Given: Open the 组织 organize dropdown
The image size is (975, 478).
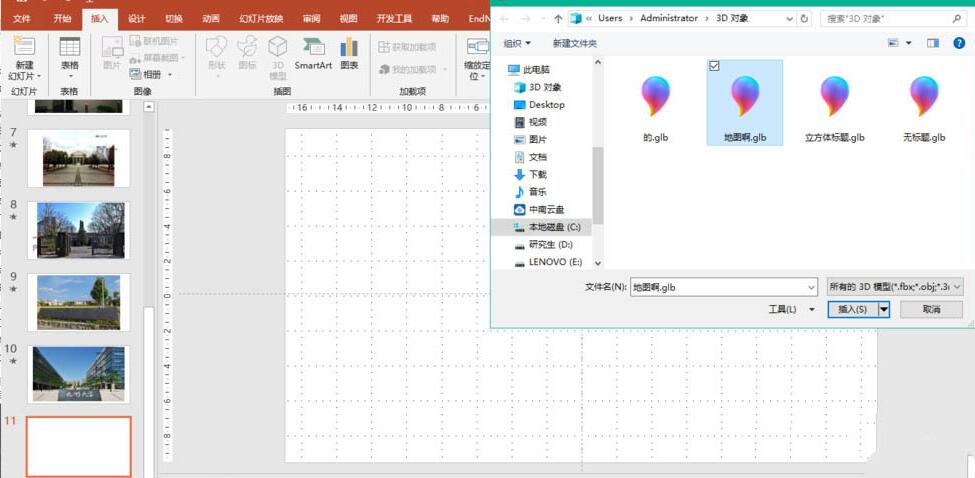Looking at the screenshot, I should coord(516,43).
